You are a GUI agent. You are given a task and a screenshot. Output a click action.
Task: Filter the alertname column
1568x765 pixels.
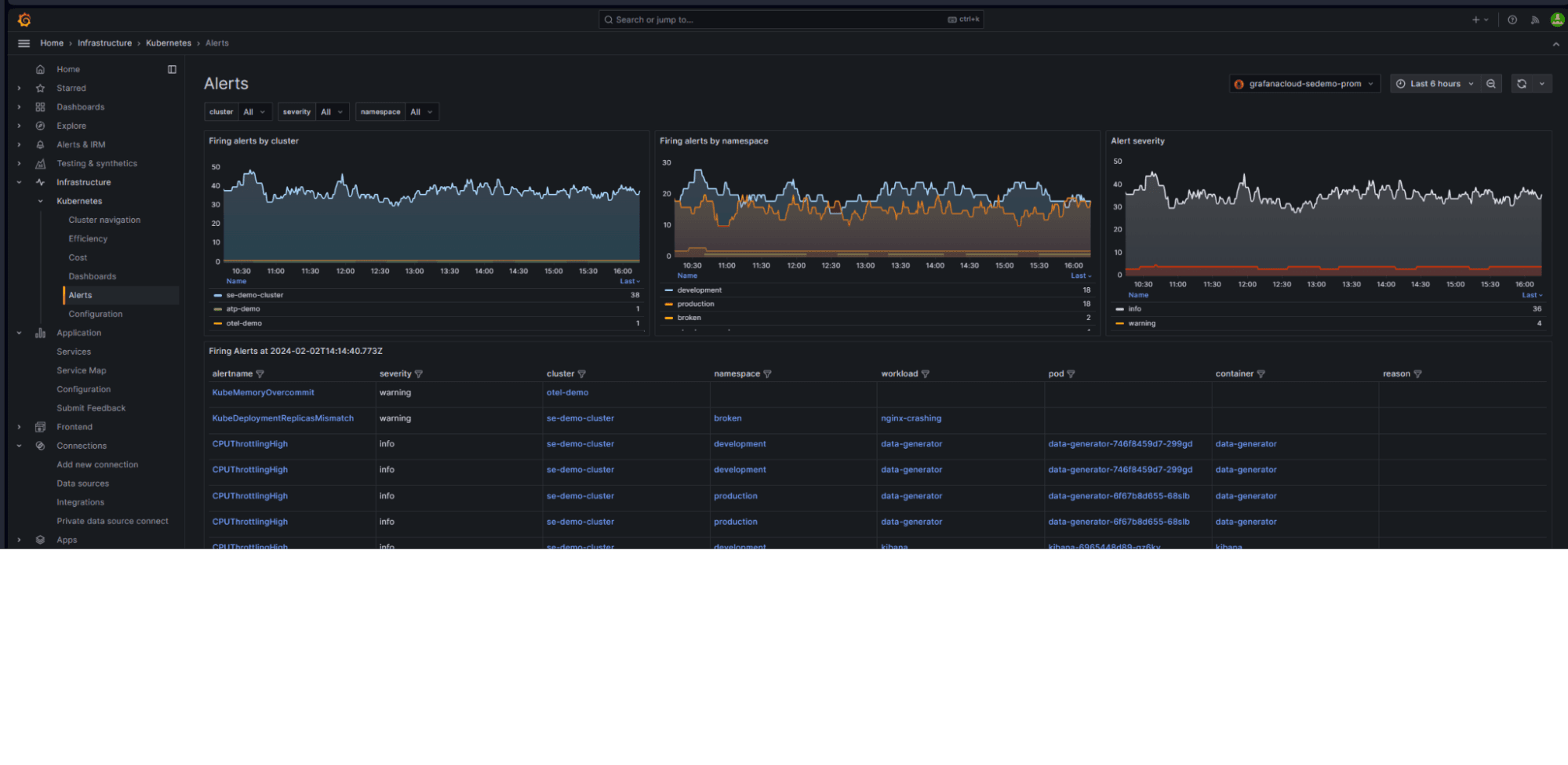(x=260, y=374)
